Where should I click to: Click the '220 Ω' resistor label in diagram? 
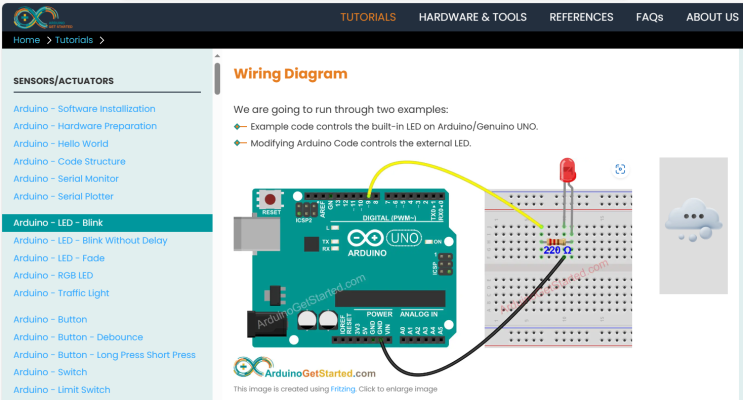pyautogui.click(x=557, y=250)
